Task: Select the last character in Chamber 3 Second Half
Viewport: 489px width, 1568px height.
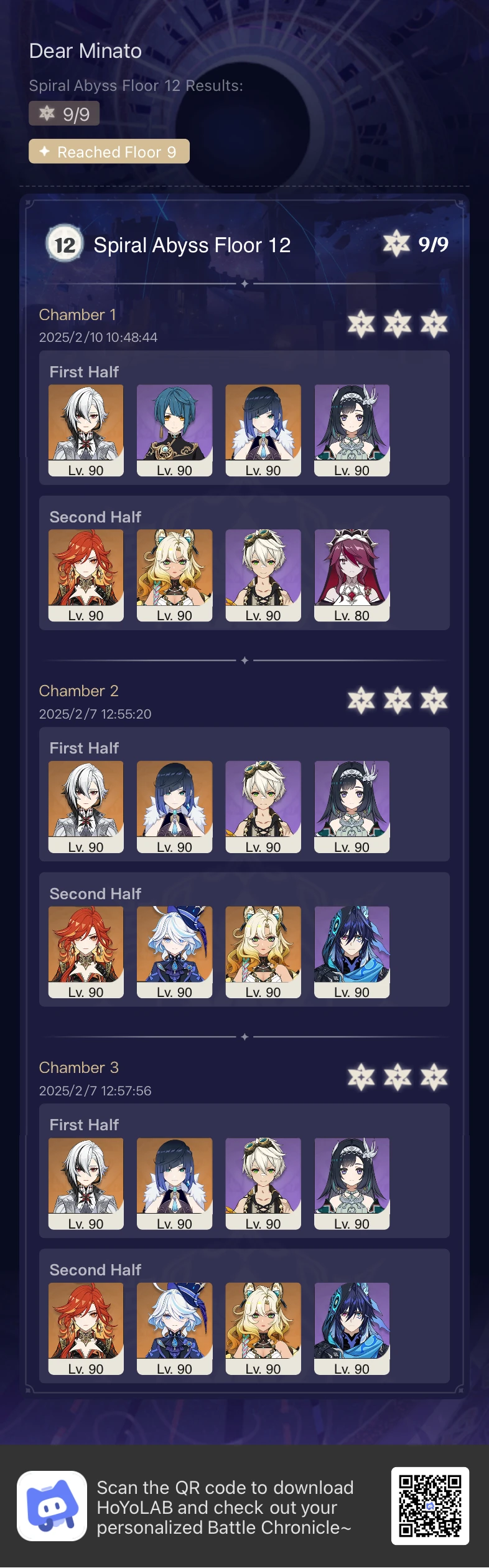Action: [x=352, y=1328]
